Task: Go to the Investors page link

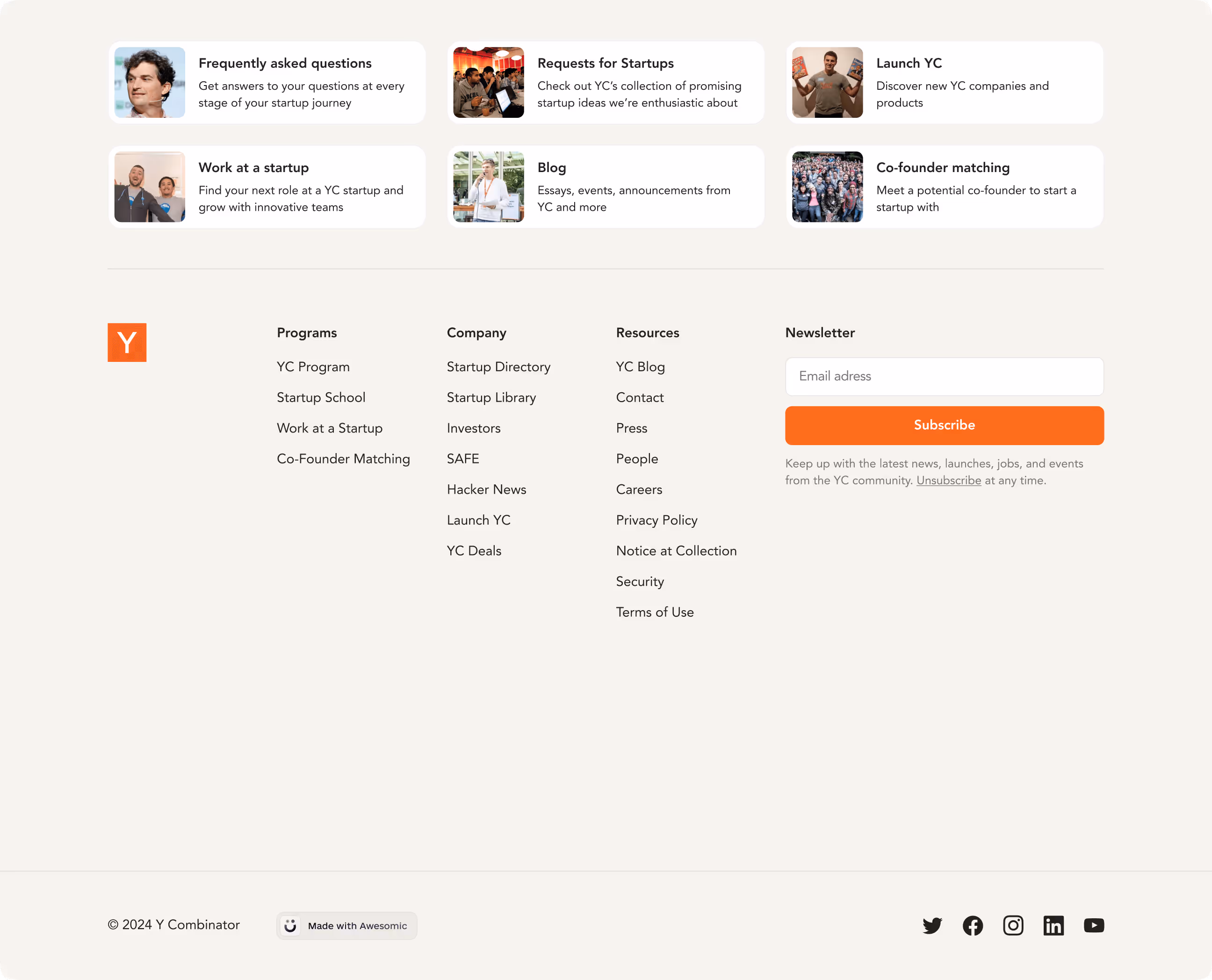Action: [474, 428]
